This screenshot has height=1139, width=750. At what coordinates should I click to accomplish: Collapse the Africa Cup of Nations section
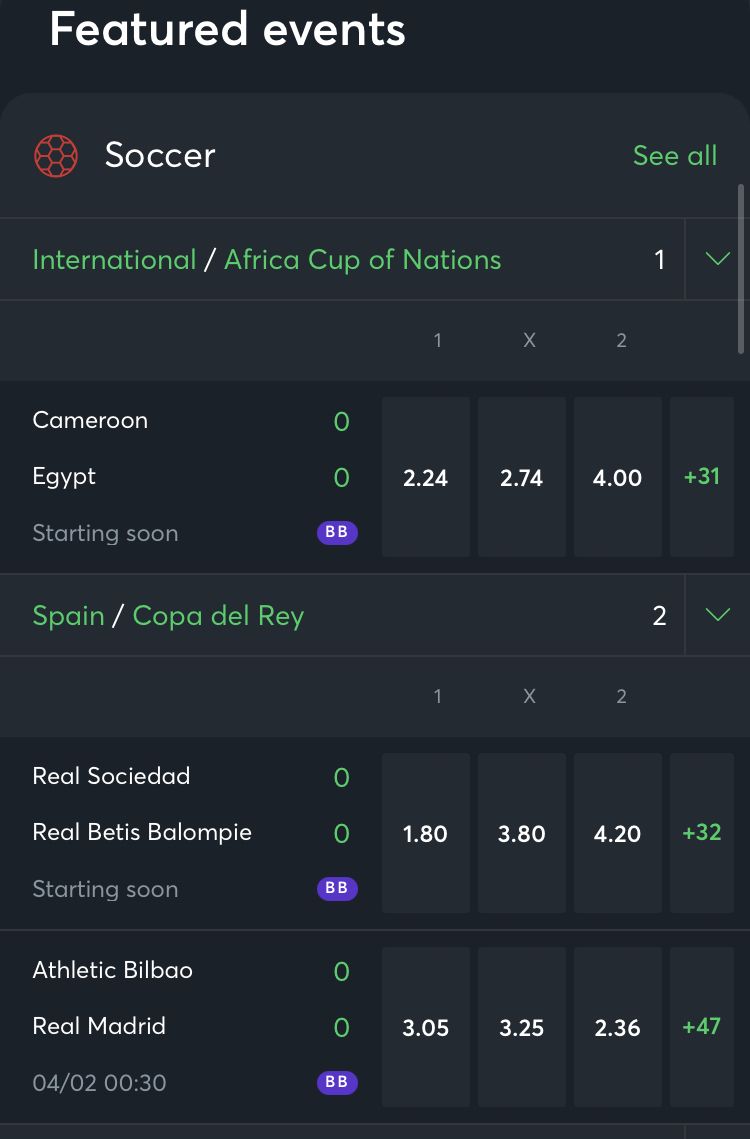tap(717, 259)
